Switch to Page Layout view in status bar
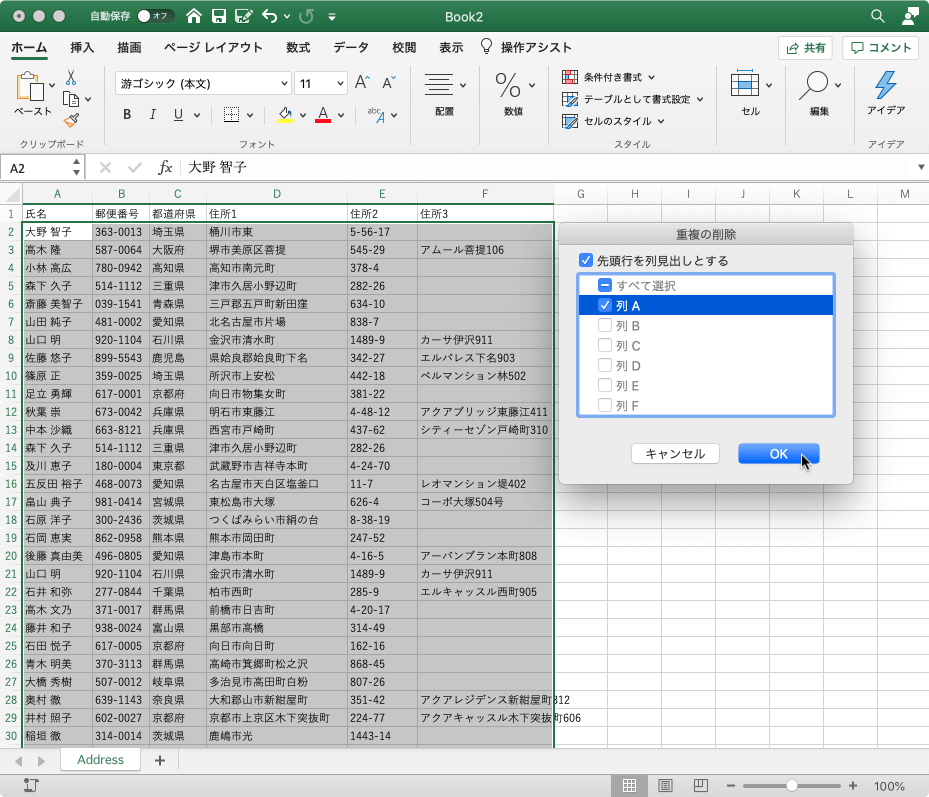The height and width of the screenshot is (797, 929). [665, 786]
